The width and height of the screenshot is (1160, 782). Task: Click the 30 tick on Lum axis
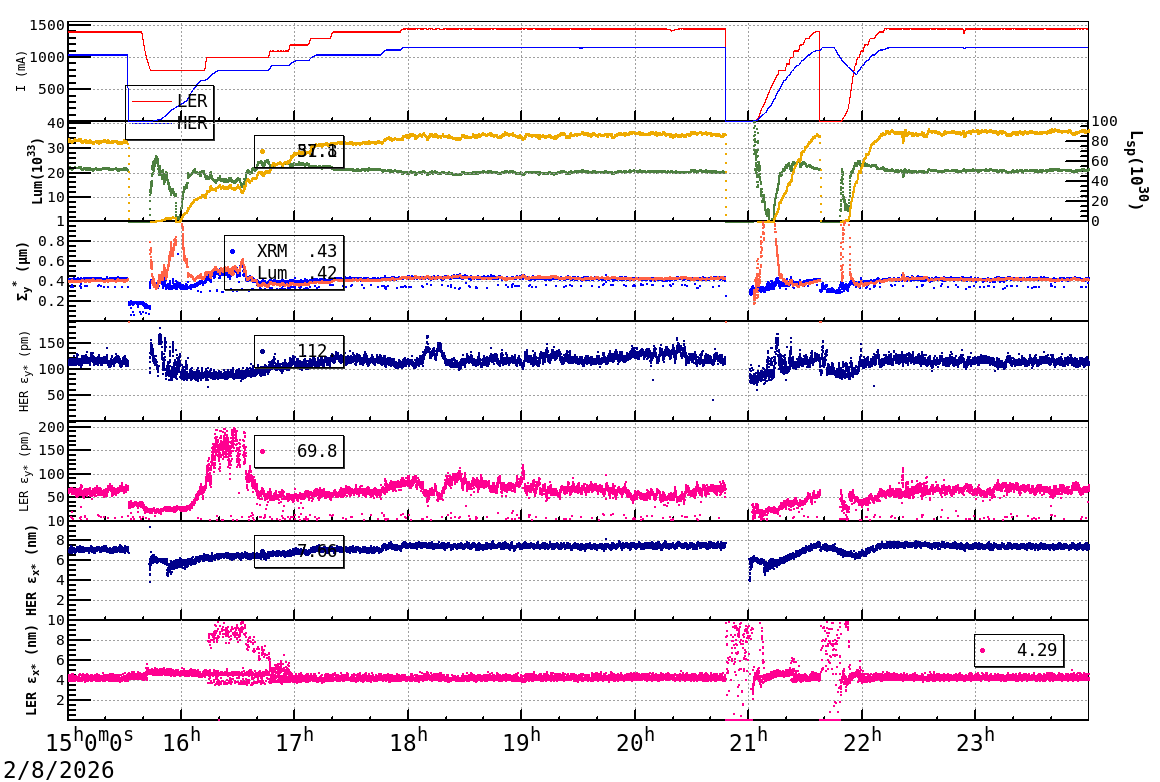pos(55,148)
